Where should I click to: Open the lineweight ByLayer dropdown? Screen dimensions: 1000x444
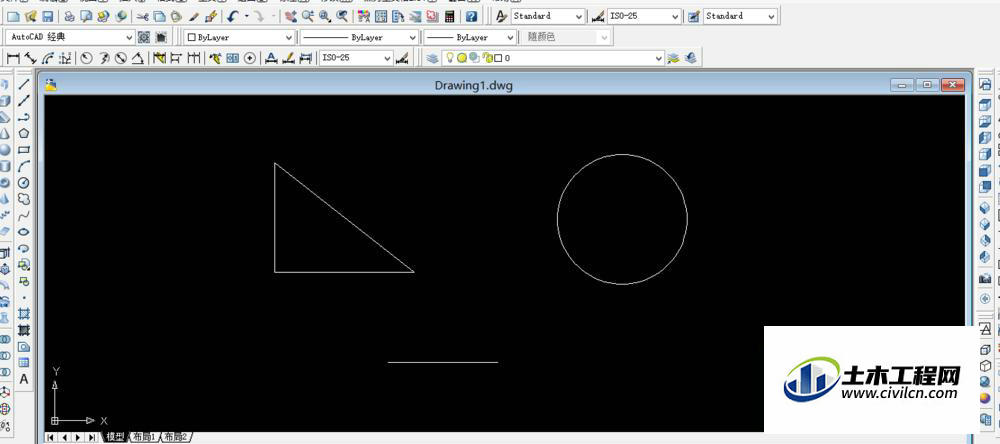pyautogui.click(x=469, y=38)
